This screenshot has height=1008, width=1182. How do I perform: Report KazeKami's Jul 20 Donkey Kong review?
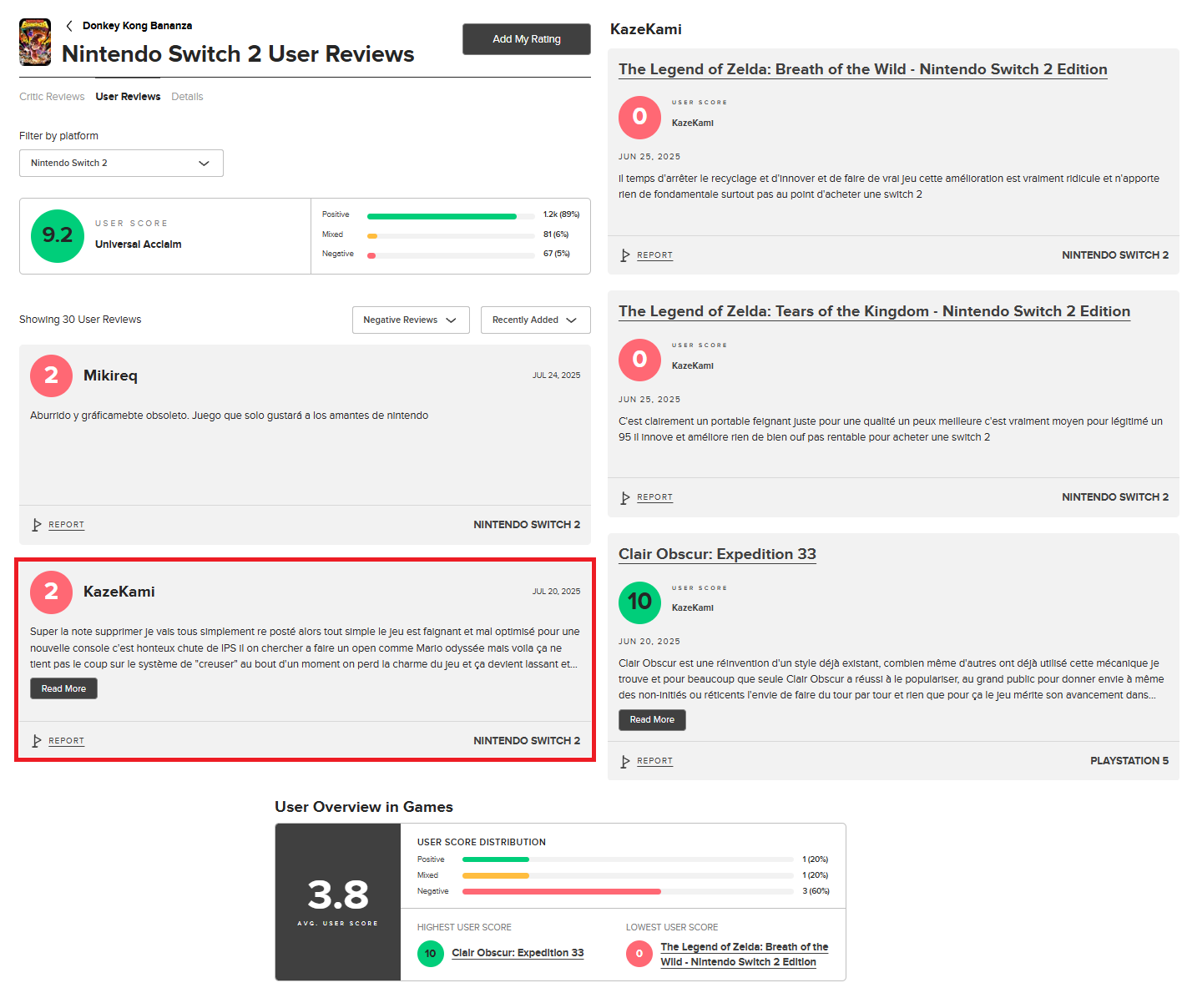(66, 741)
